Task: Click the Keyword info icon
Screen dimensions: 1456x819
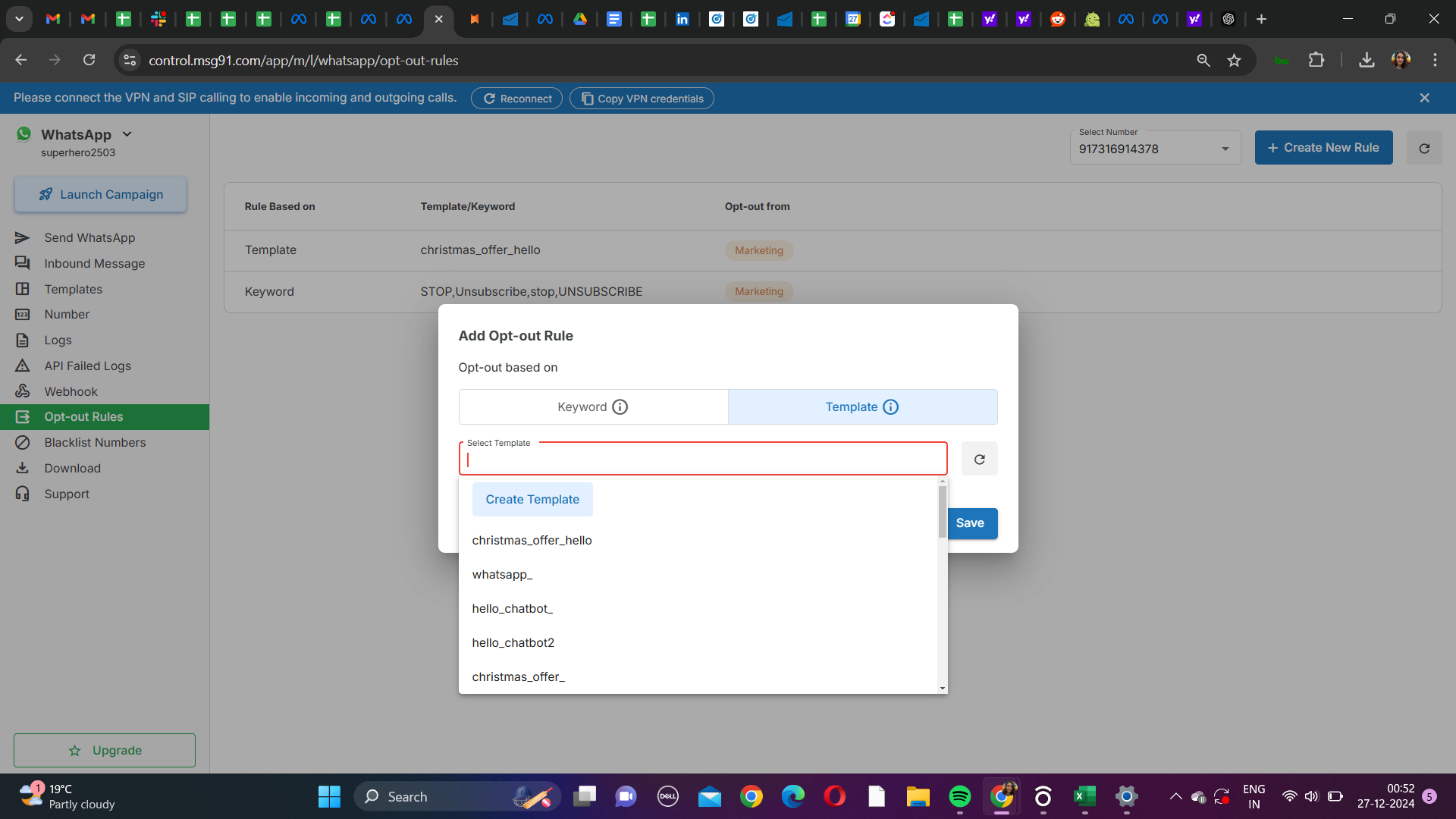Action: click(x=620, y=407)
